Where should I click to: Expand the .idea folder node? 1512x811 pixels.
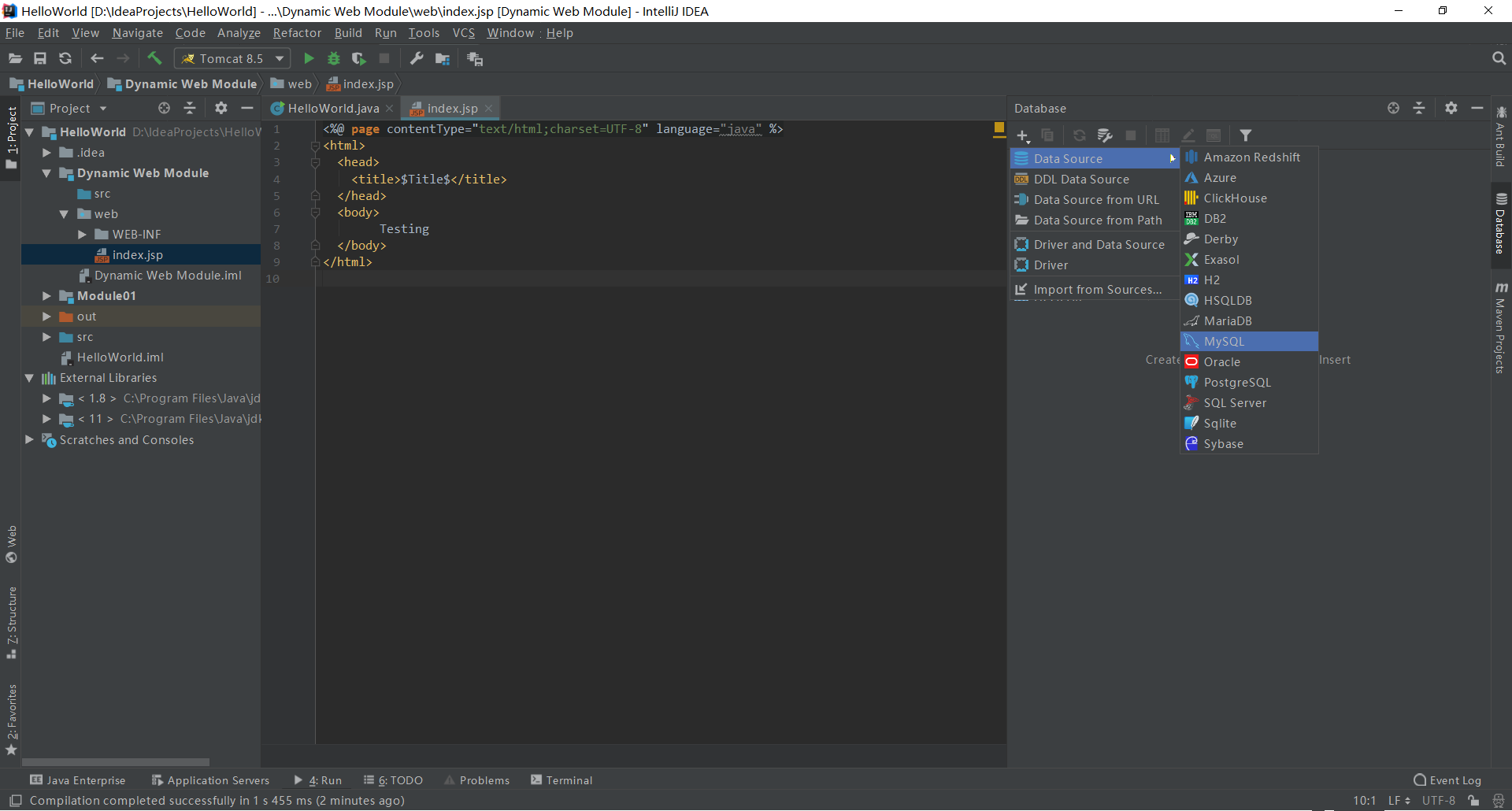pos(46,153)
